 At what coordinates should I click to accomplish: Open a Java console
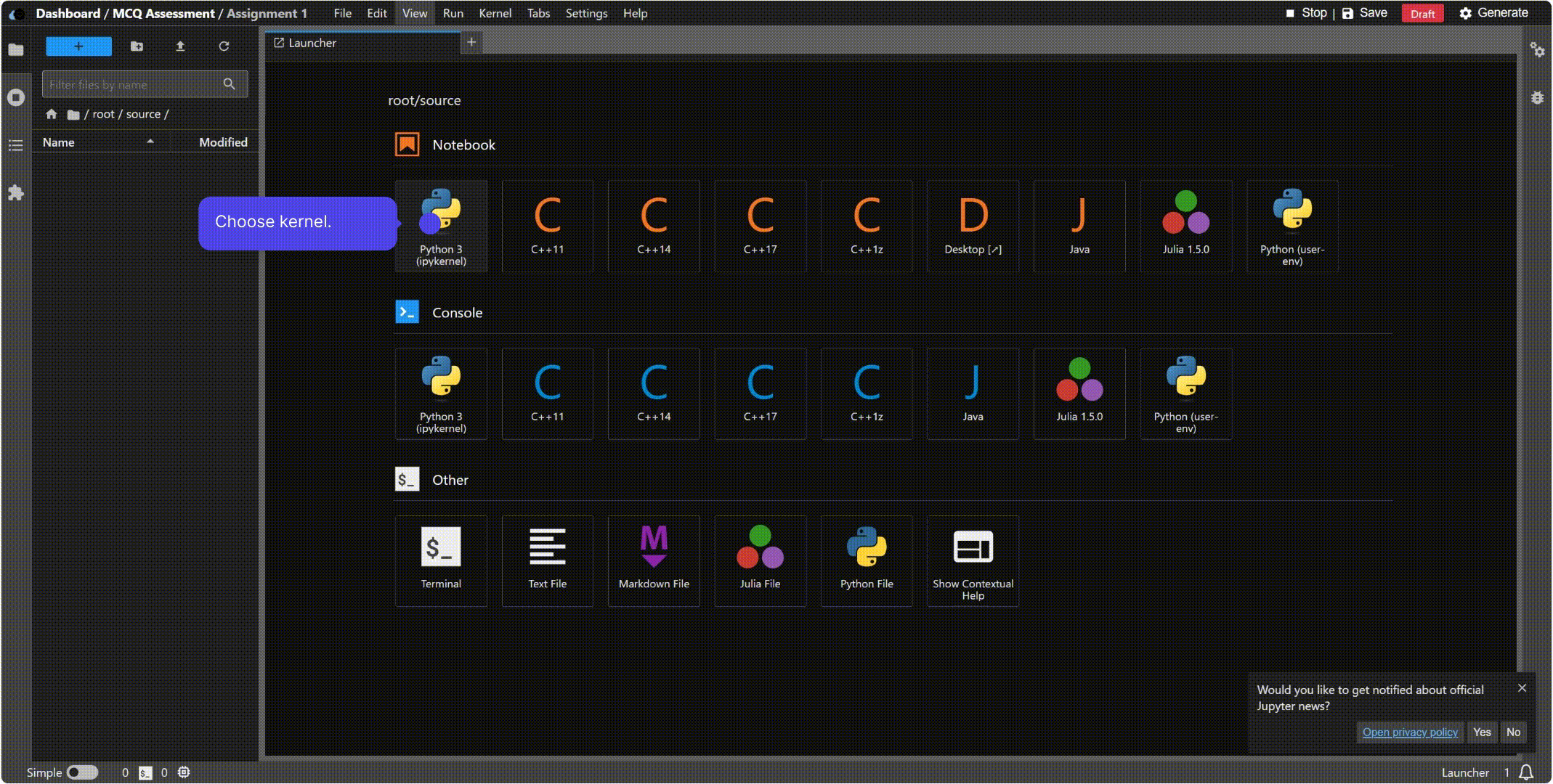[973, 394]
